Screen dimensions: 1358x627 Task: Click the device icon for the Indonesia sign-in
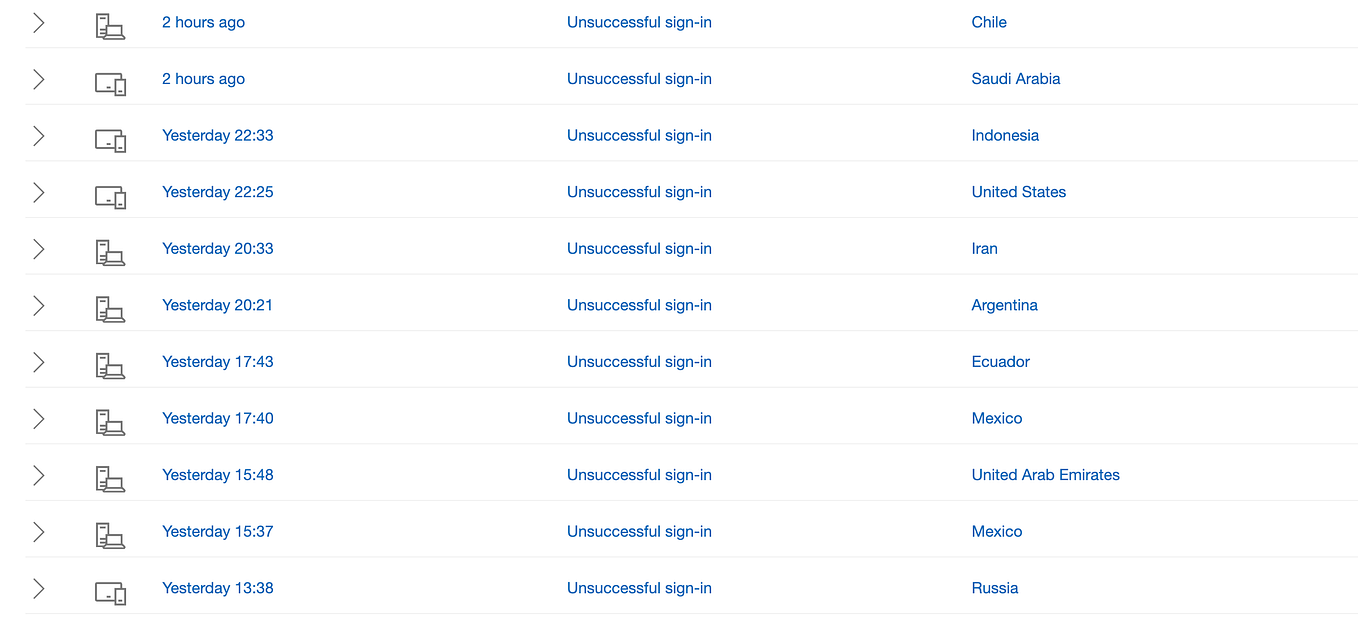pyautogui.click(x=110, y=140)
